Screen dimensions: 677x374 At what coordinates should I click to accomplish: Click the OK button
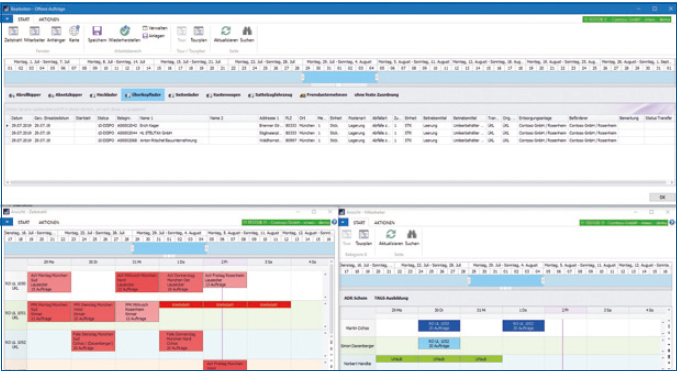(662, 197)
